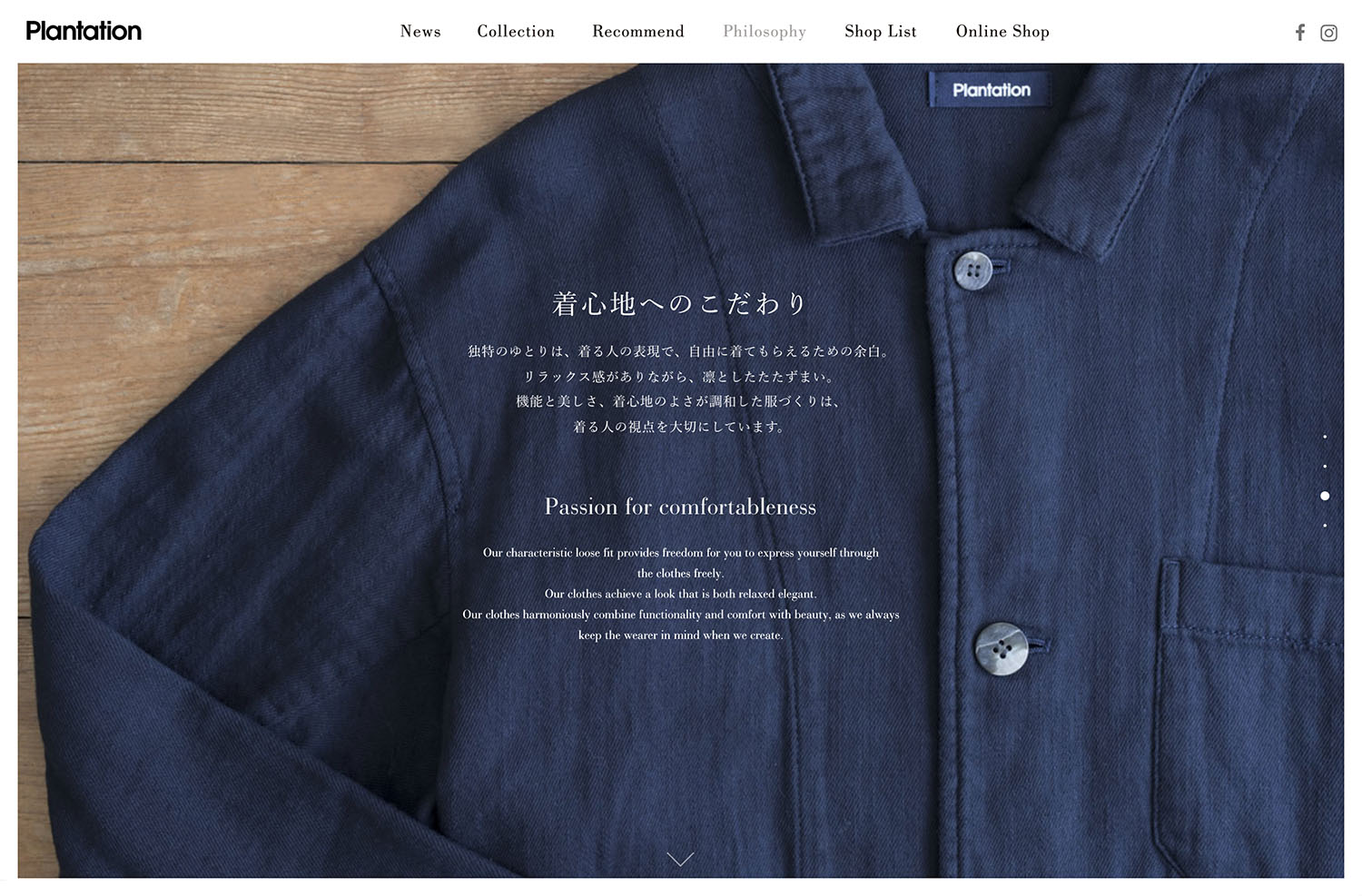Select the active third pagination dot
1362x896 pixels.
tap(1325, 496)
